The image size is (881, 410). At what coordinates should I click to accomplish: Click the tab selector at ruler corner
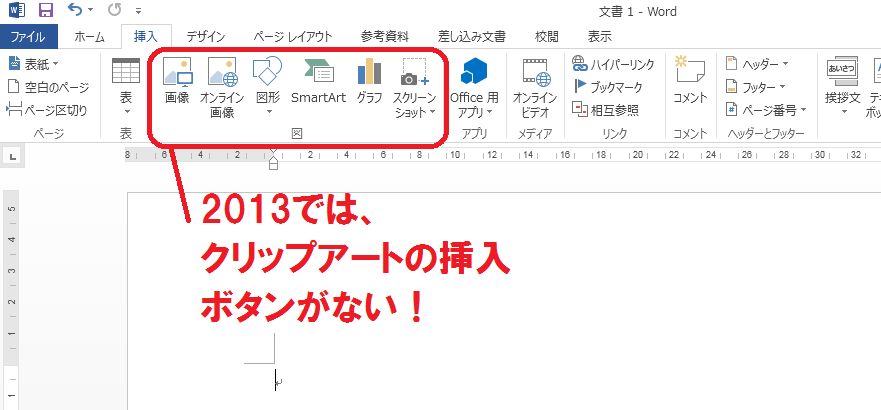click(13, 157)
